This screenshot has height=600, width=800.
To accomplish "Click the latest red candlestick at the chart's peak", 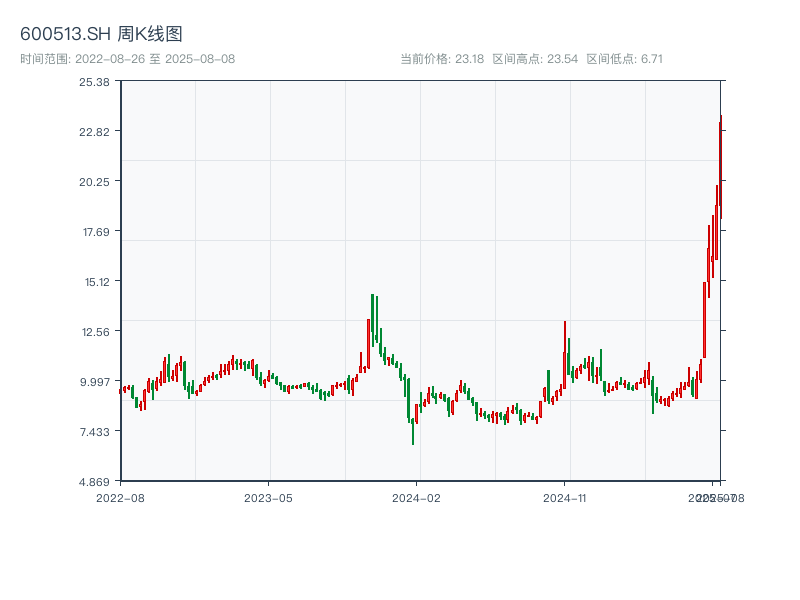I will coord(721,168).
